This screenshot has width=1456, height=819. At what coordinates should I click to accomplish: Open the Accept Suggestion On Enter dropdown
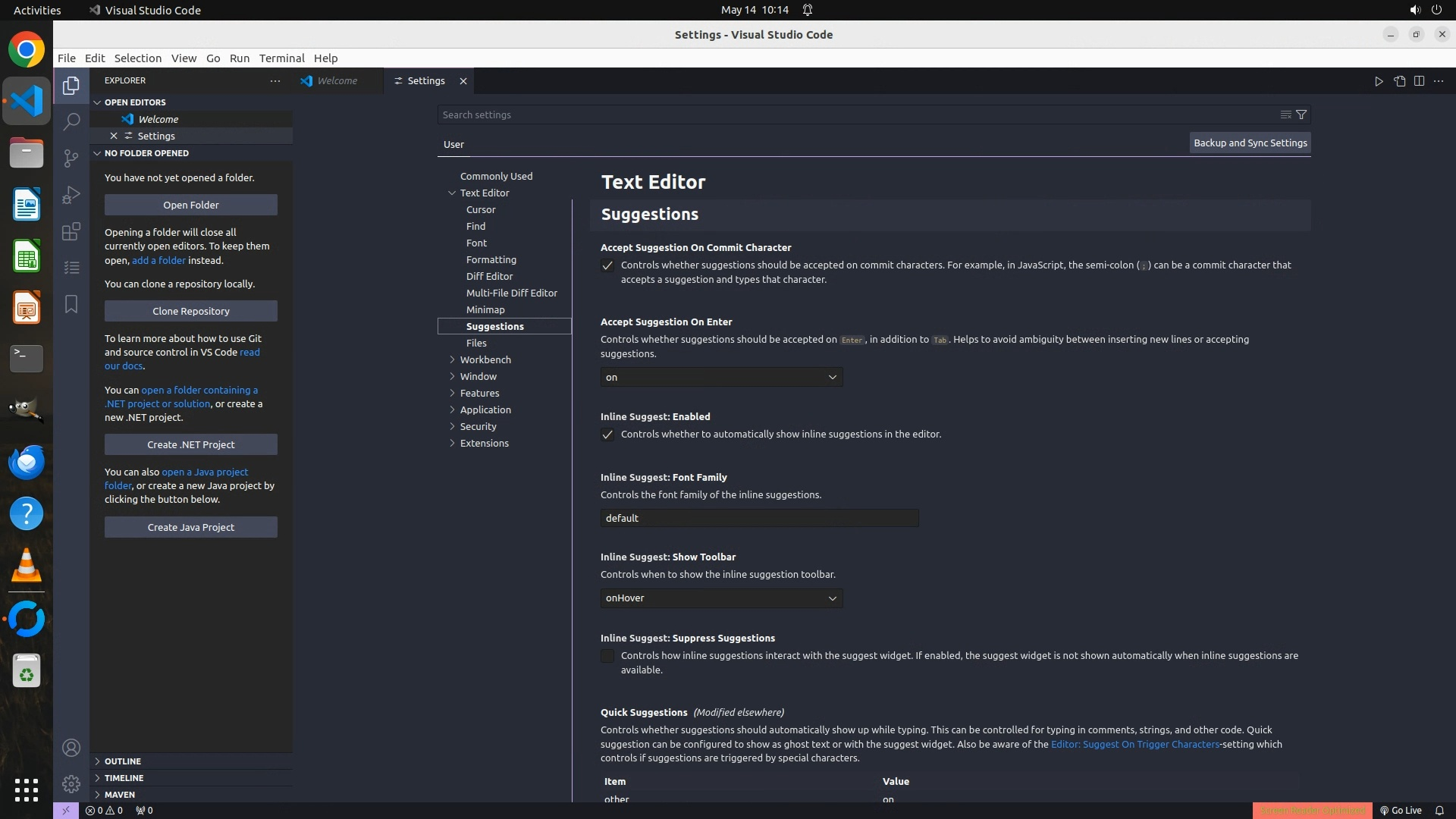coord(721,377)
